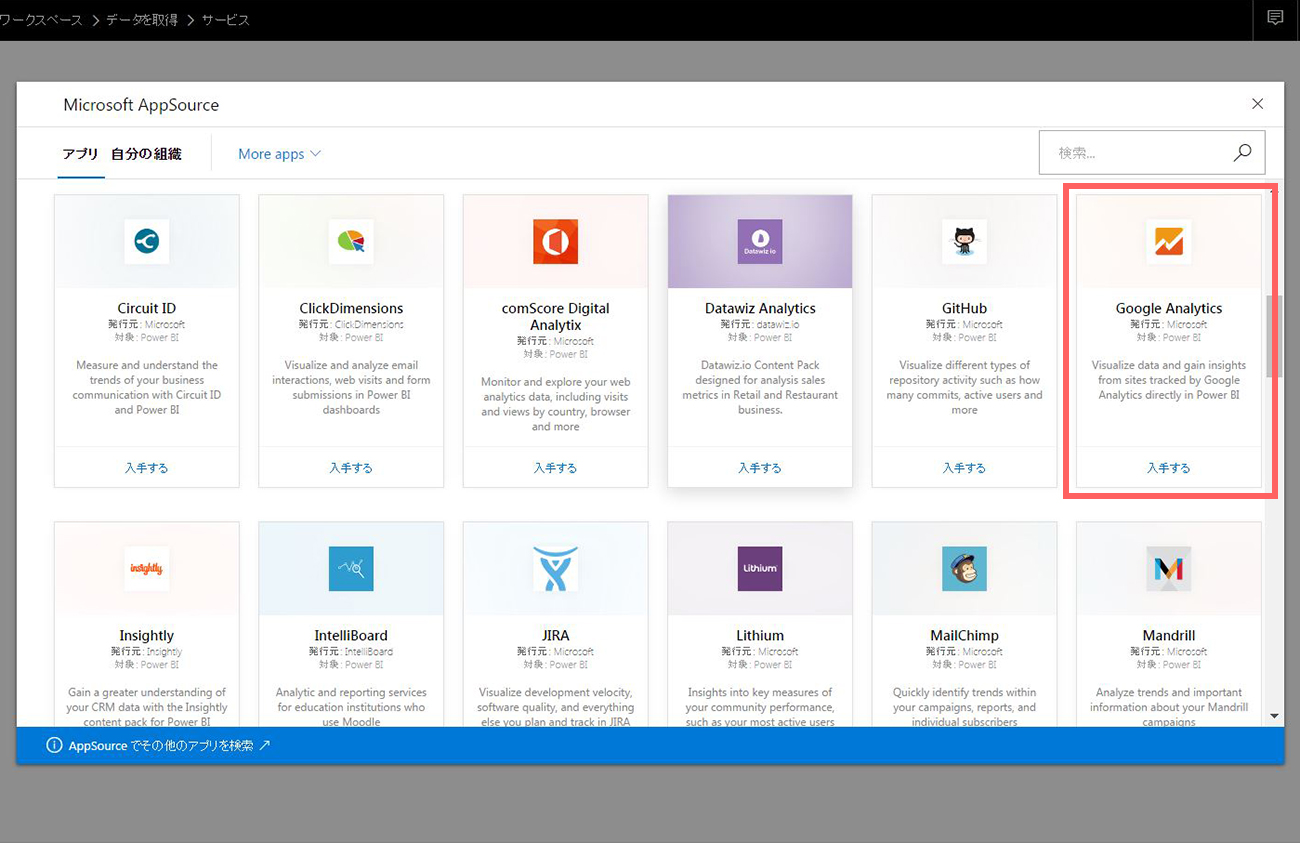Image resolution: width=1300 pixels, height=843 pixels.
Task: Click 入手する for ClickDimensions
Action: [351, 467]
